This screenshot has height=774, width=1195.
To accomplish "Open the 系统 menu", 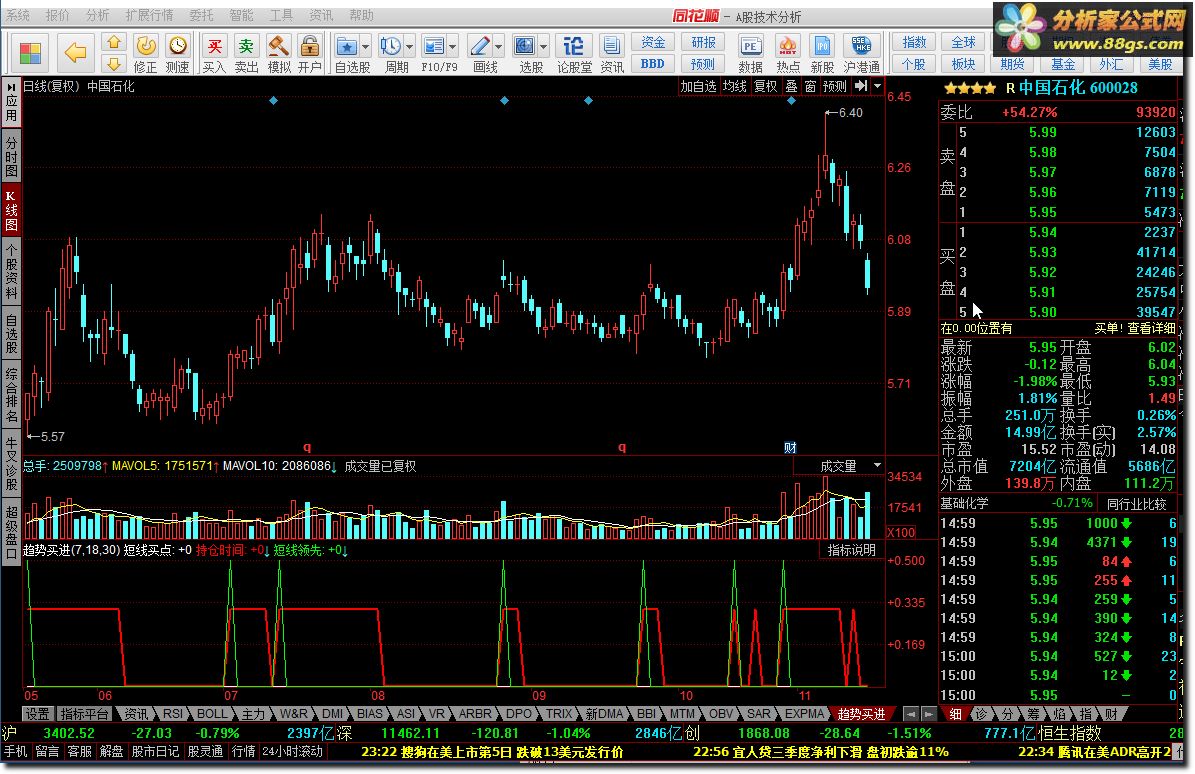I will [x=18, y=15].
